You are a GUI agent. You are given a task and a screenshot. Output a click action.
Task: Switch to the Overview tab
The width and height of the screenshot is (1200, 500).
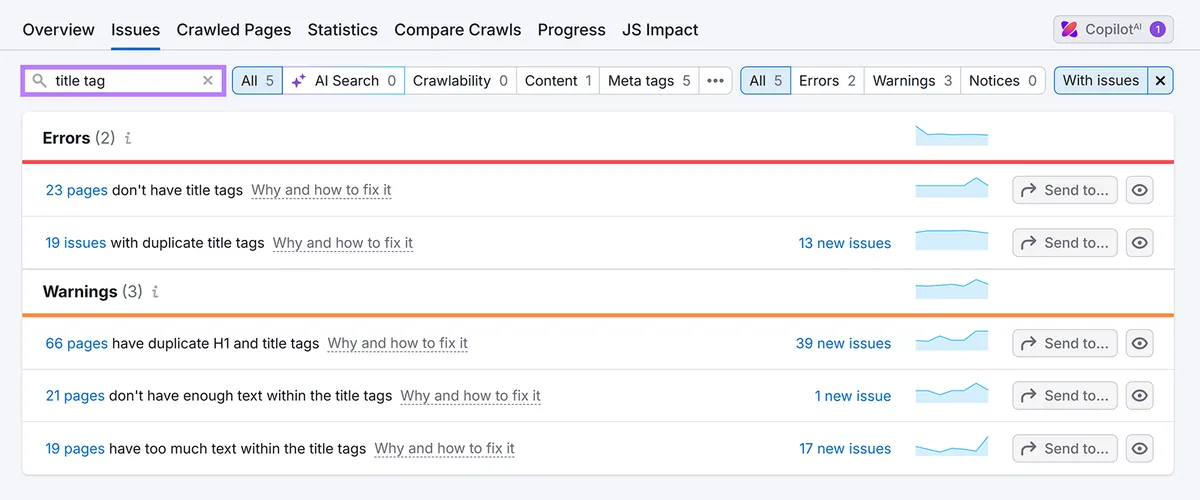(x=58, y=30)
